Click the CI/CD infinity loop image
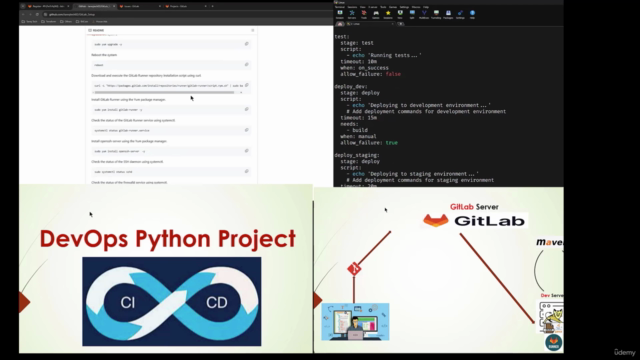The width and height of the screenshot is (640, 360). coord(172,302)
